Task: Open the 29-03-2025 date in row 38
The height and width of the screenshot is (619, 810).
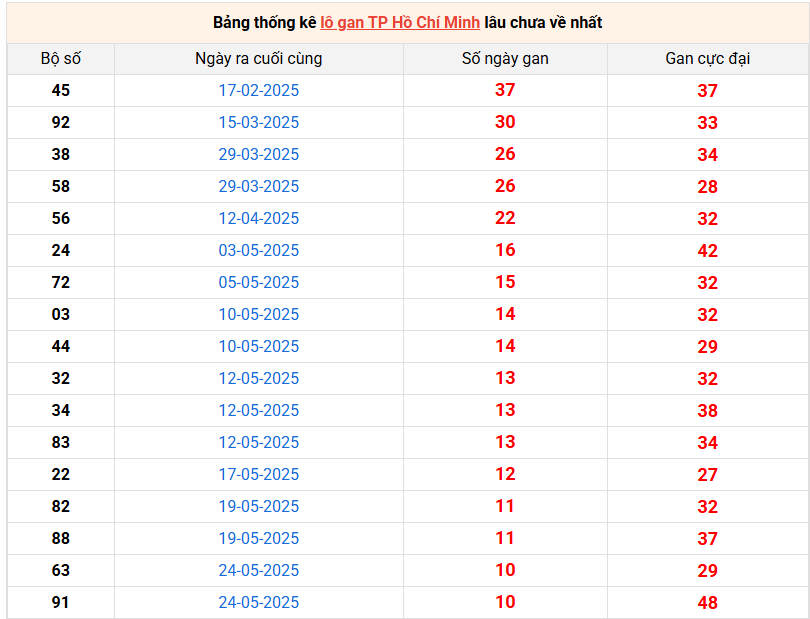Action: pyautogui.click(x=259, y=154)
